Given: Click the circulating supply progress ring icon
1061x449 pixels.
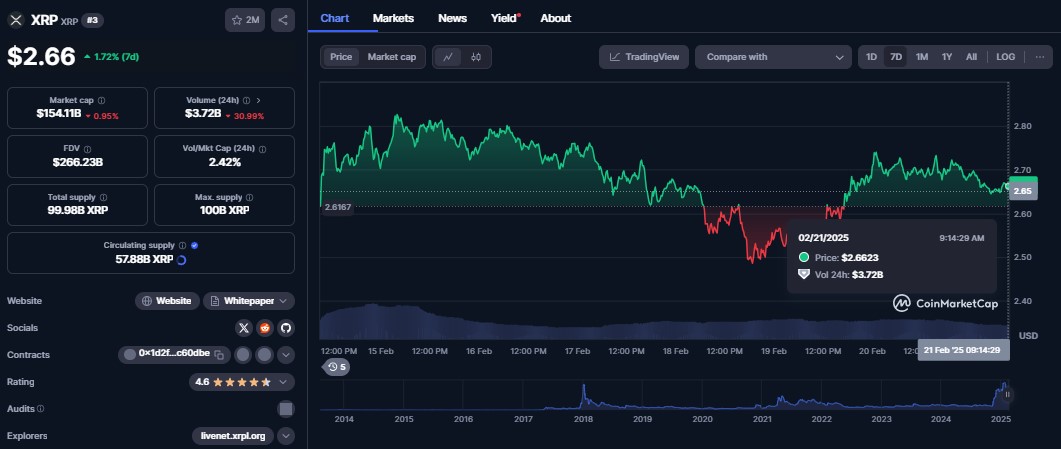Looking at the screenshot, I should [x=181, y=260].
